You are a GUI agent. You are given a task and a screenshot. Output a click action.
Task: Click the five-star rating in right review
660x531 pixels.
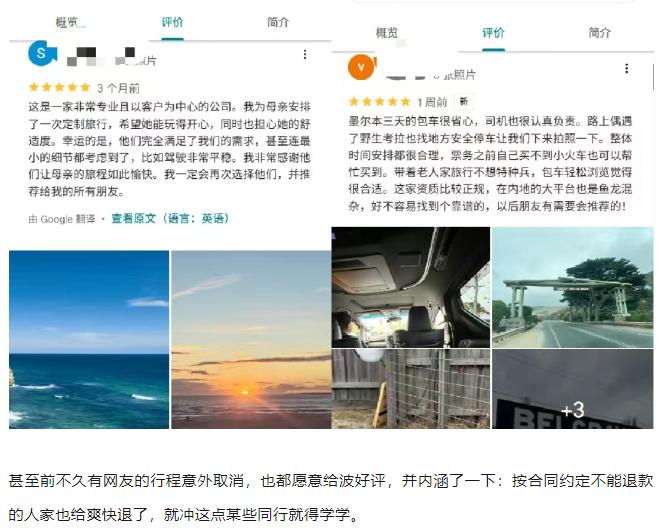[379, 101]
